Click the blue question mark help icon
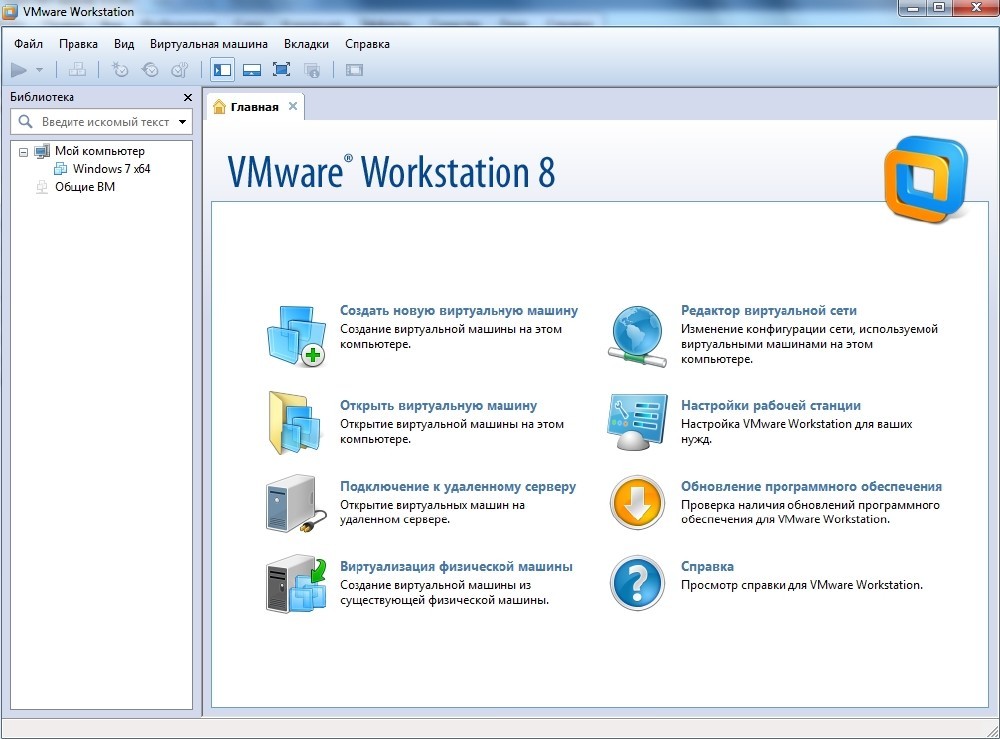 [x=636, y=583]
